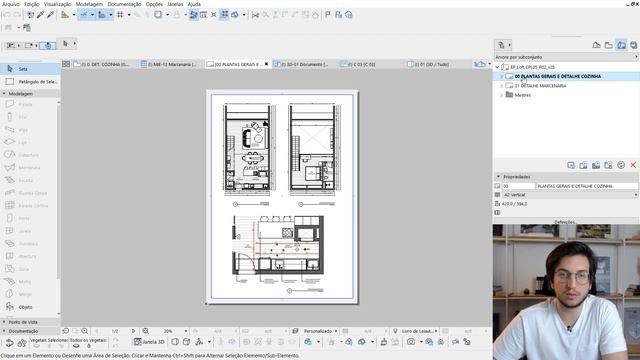The width and height of the screenshot is (640, 360).
Task: Click the 3D axonometric cube icon
Action: coord(187,342)
